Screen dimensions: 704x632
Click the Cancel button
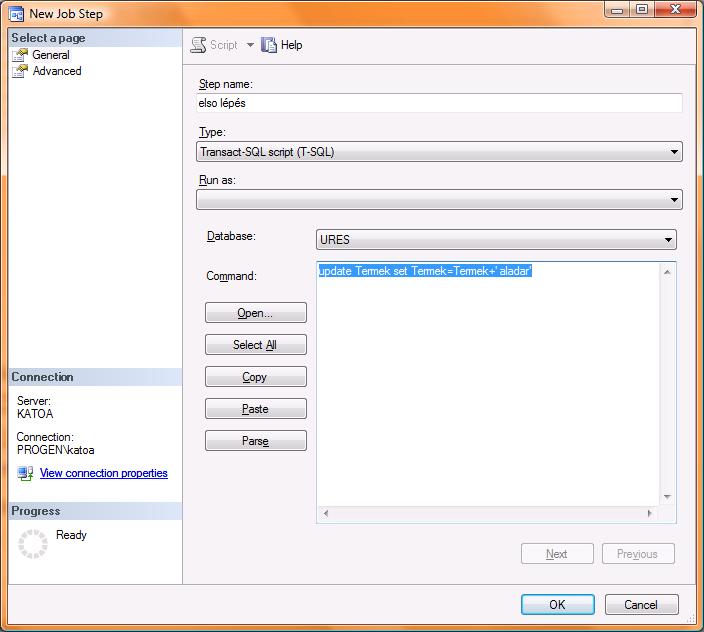(642, 605)
